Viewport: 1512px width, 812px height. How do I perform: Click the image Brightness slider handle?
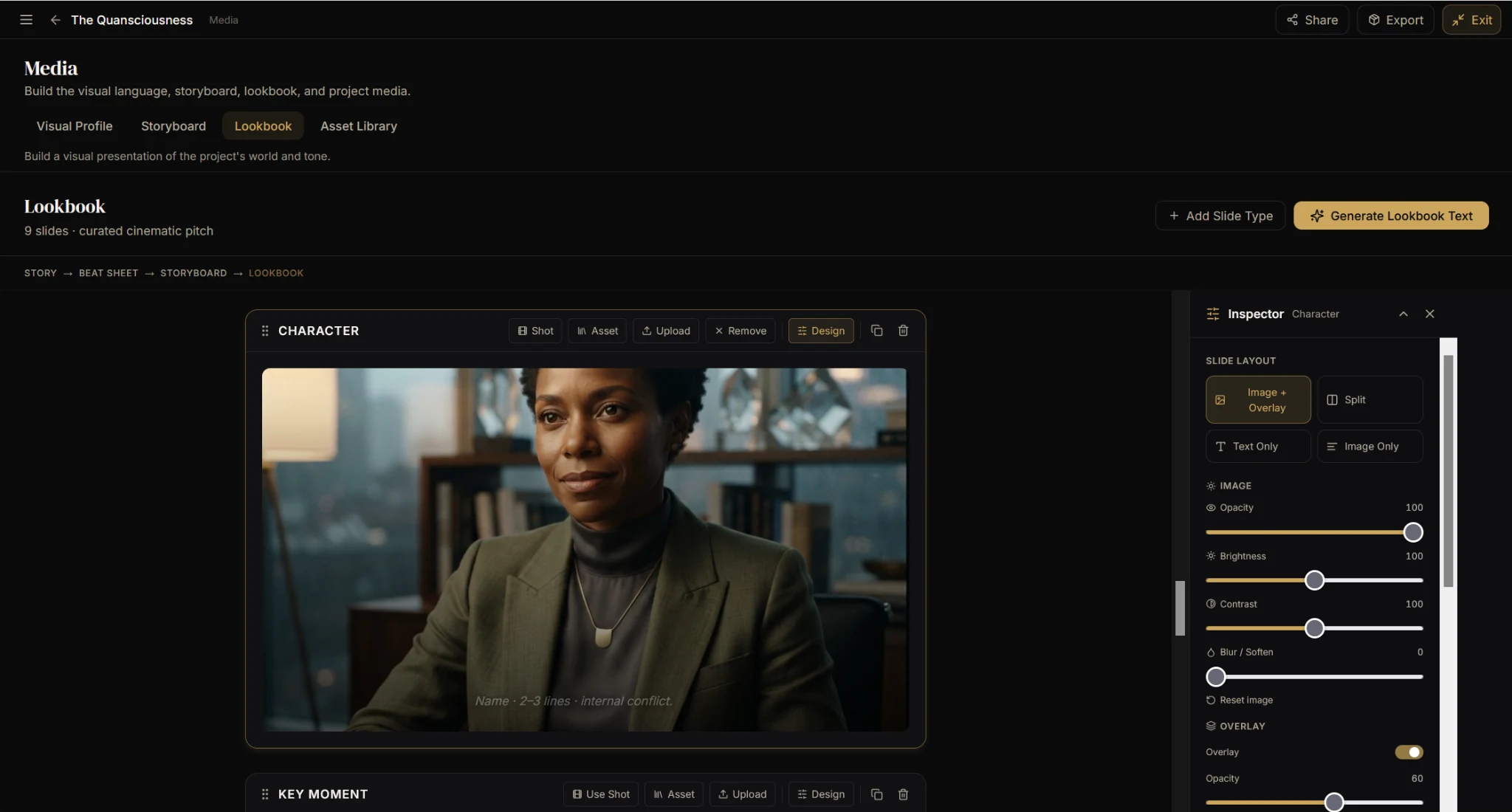(x=1314, y=580)
